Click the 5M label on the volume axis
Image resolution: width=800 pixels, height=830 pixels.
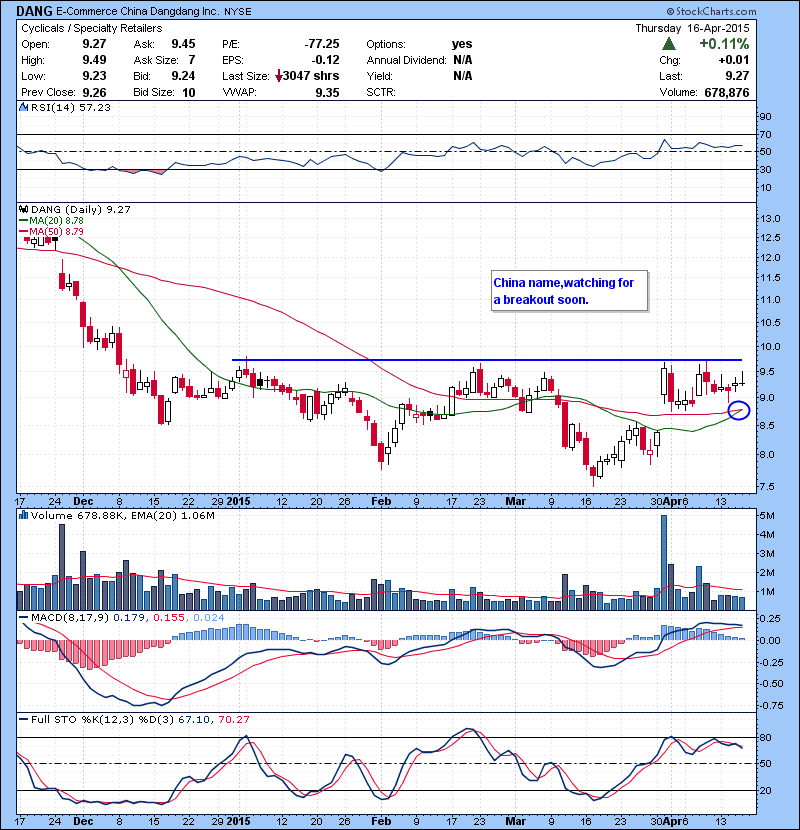[767, 516]
